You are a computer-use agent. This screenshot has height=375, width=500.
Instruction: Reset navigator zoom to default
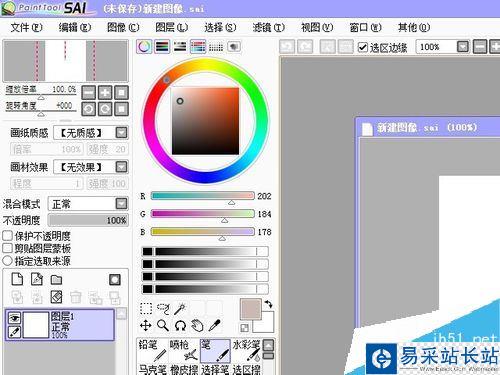point(122,92)
